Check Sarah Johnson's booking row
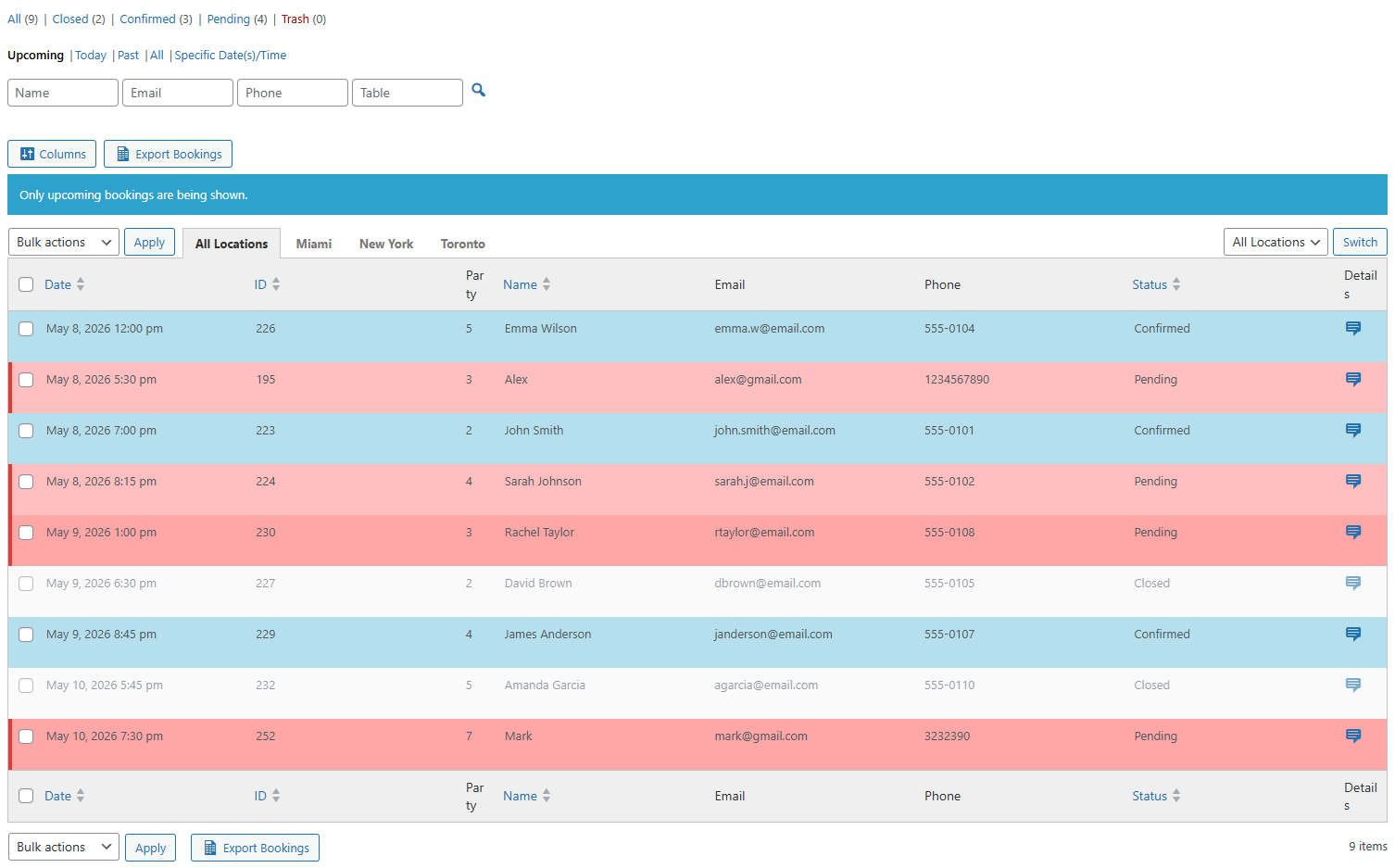1395x868 pixels. coord(26,482)
